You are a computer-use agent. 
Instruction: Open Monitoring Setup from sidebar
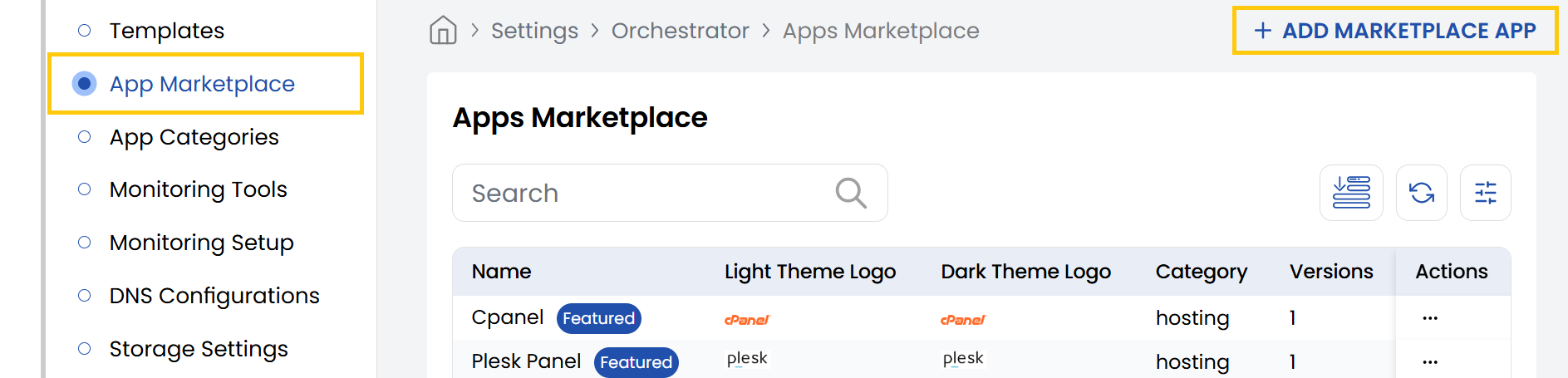click(201, 243)
